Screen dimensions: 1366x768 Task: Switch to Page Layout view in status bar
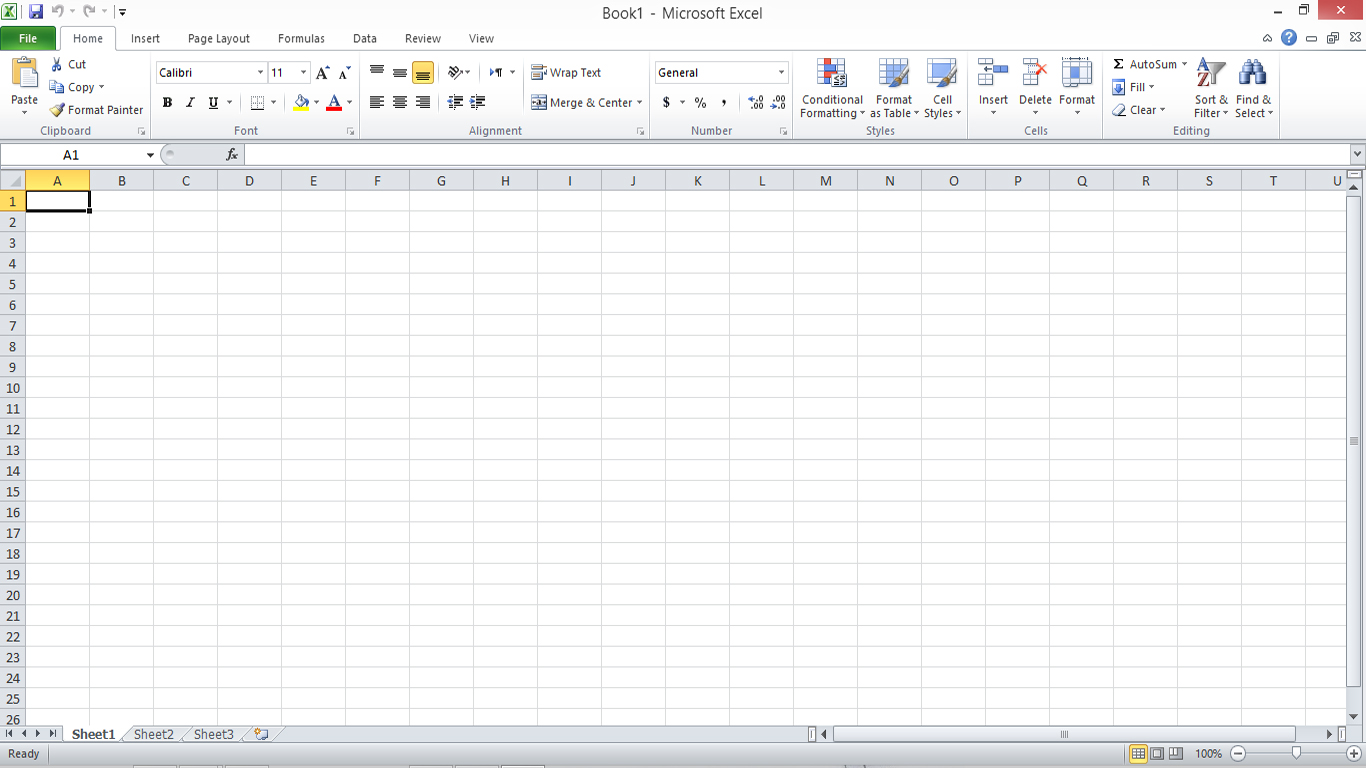1157,753
